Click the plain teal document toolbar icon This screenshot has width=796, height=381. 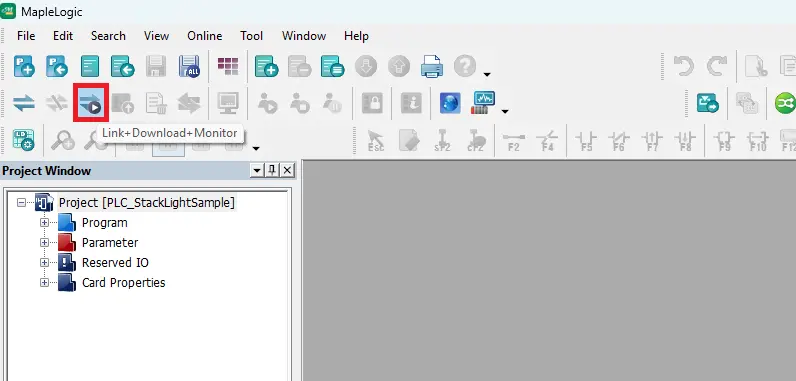pyautogui.click(x=90, y=66)
